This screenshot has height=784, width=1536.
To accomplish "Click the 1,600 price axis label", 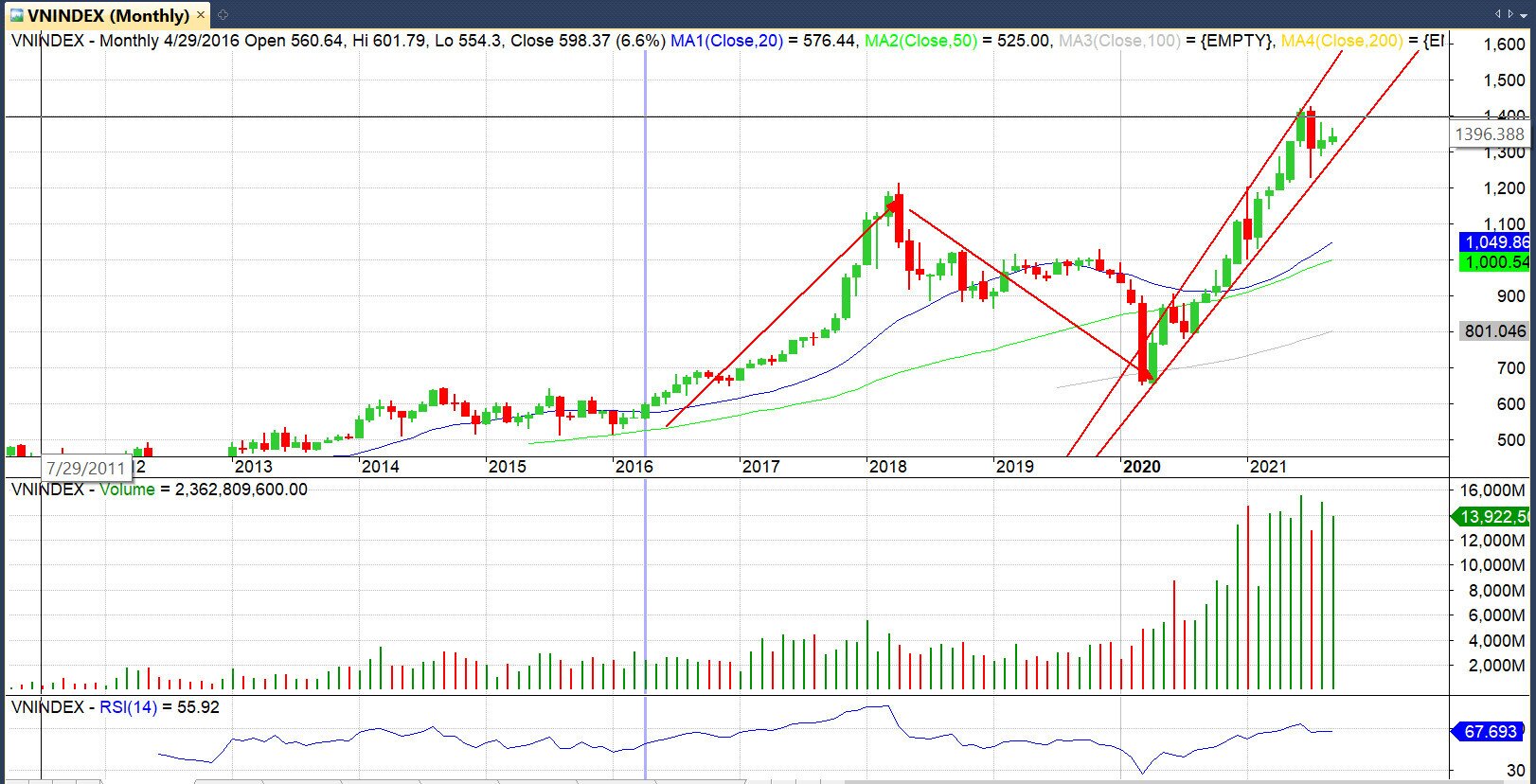I will [1504, 45].
